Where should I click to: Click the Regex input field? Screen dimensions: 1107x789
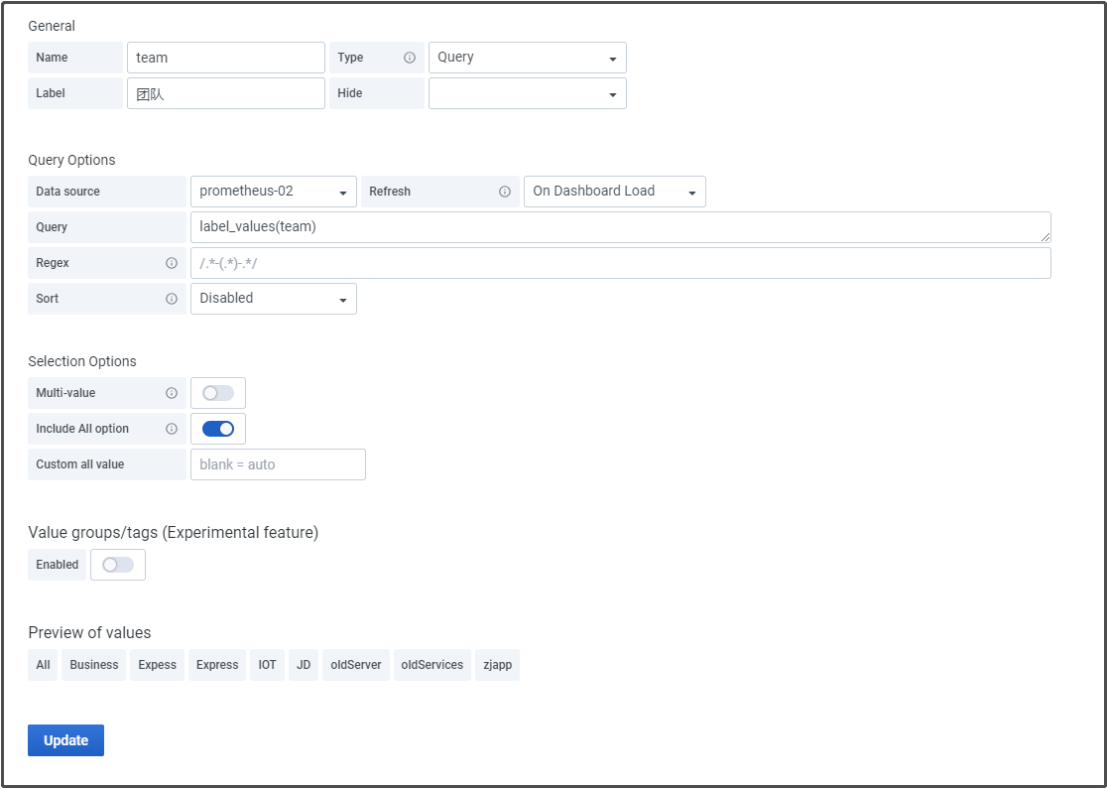(x=619, y=264)
